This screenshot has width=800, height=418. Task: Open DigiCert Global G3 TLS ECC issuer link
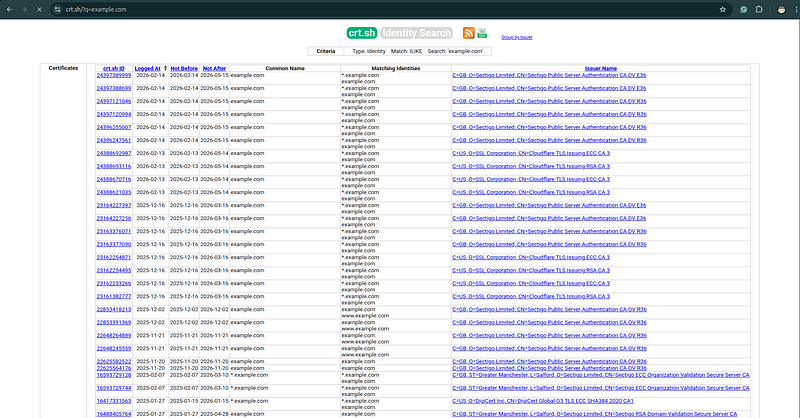pyautogui.click(x=542, y=401)
